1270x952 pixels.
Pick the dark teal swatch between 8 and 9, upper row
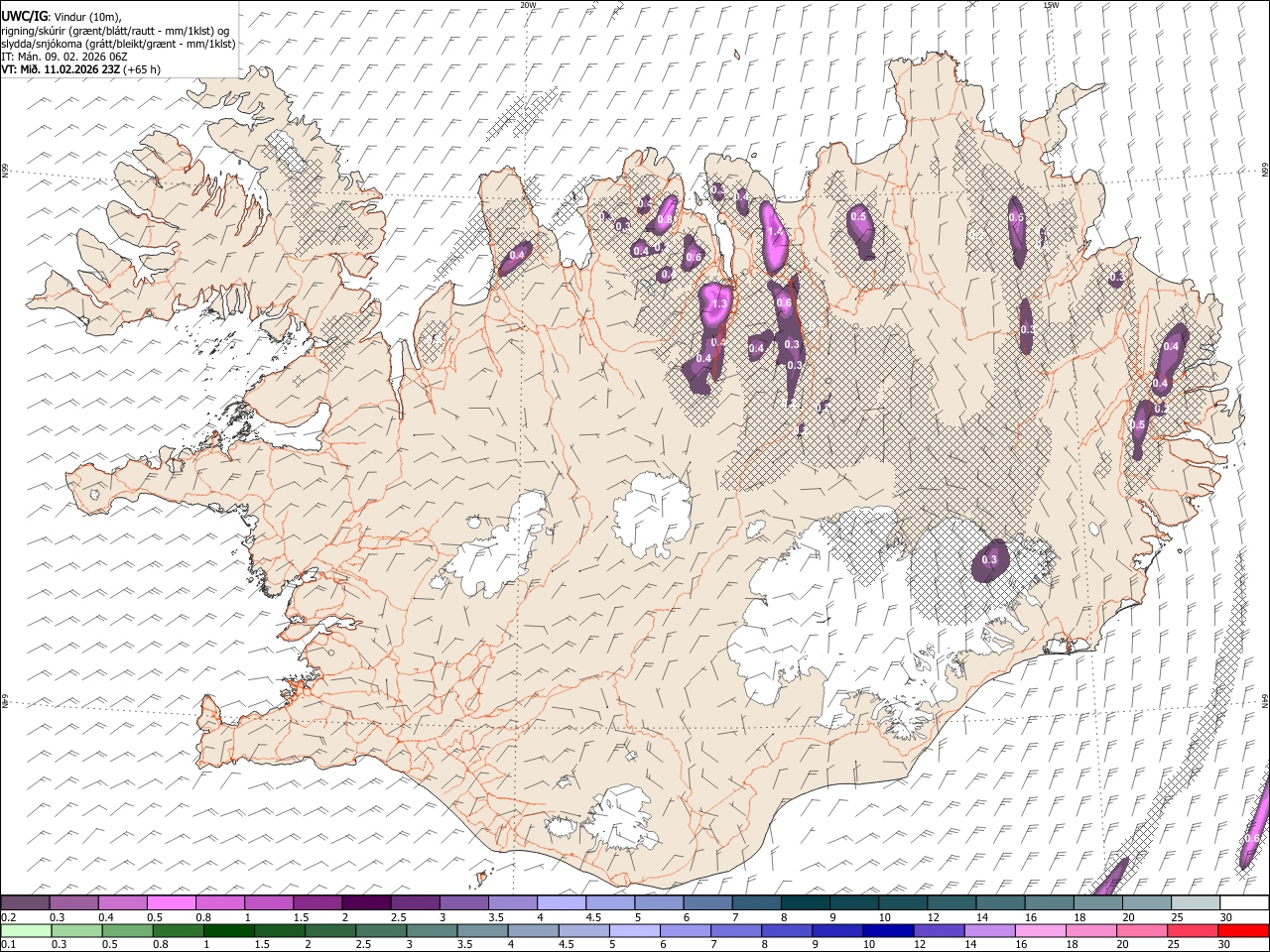click(806, 902)
